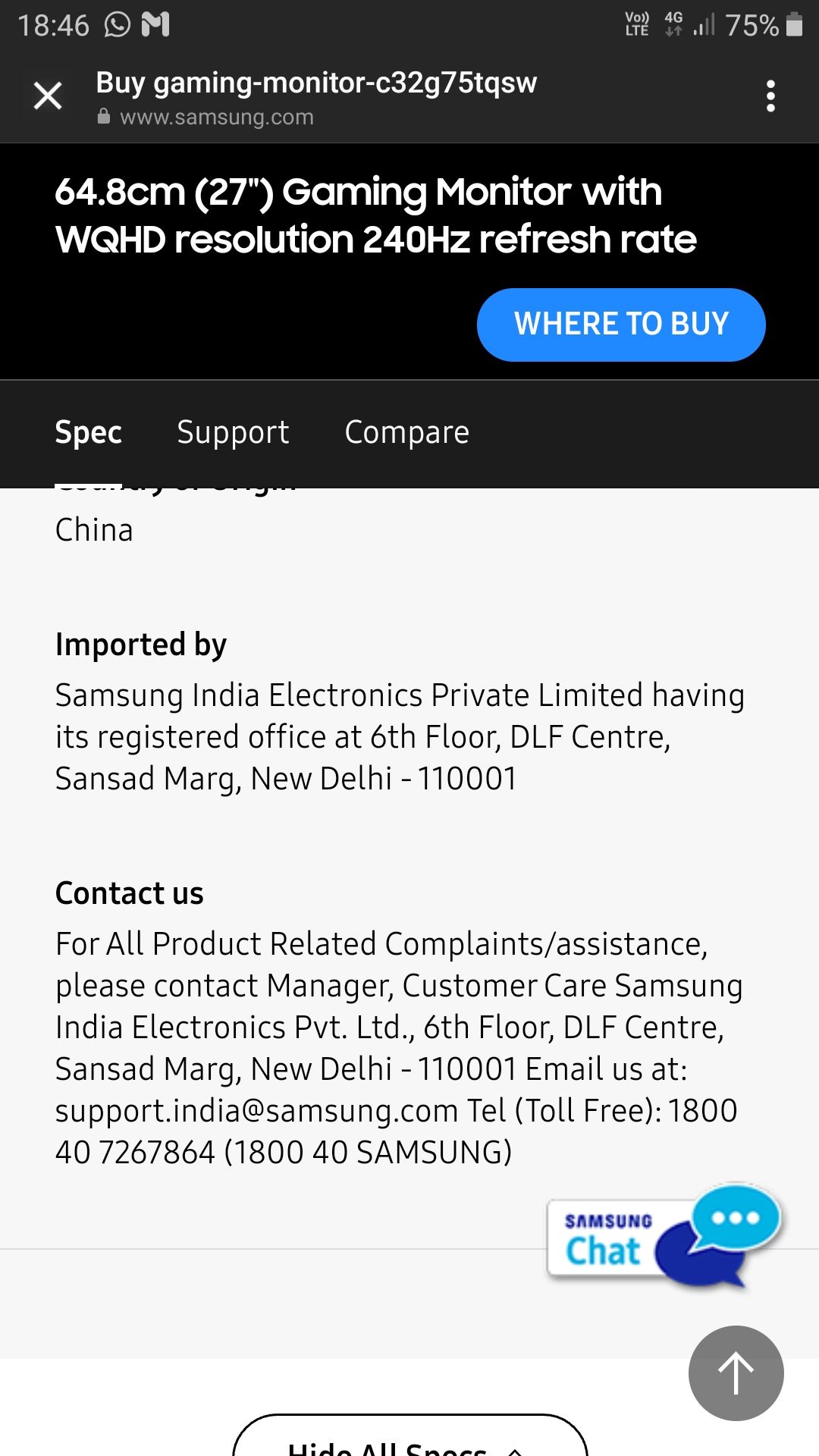Tap the VoLTE status icon
The height and width of the screenshot is (1456, 819).
click(x=636, y=24)
